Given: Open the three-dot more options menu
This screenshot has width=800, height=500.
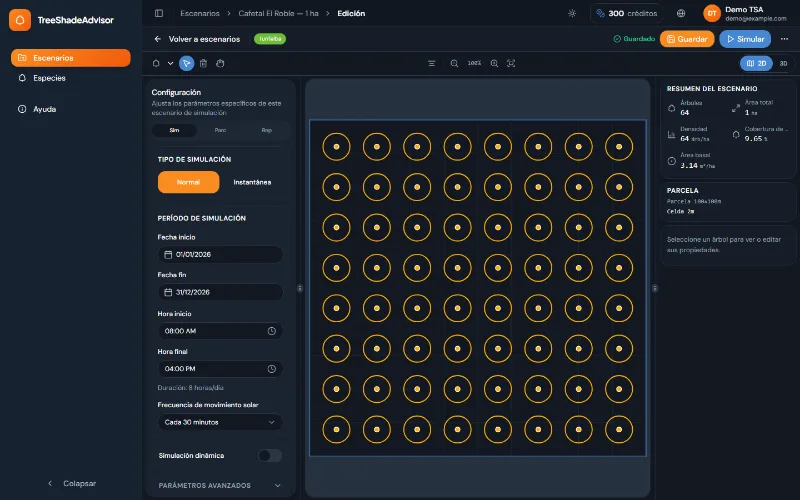Looking at the screenshot, I should (784, 39).
